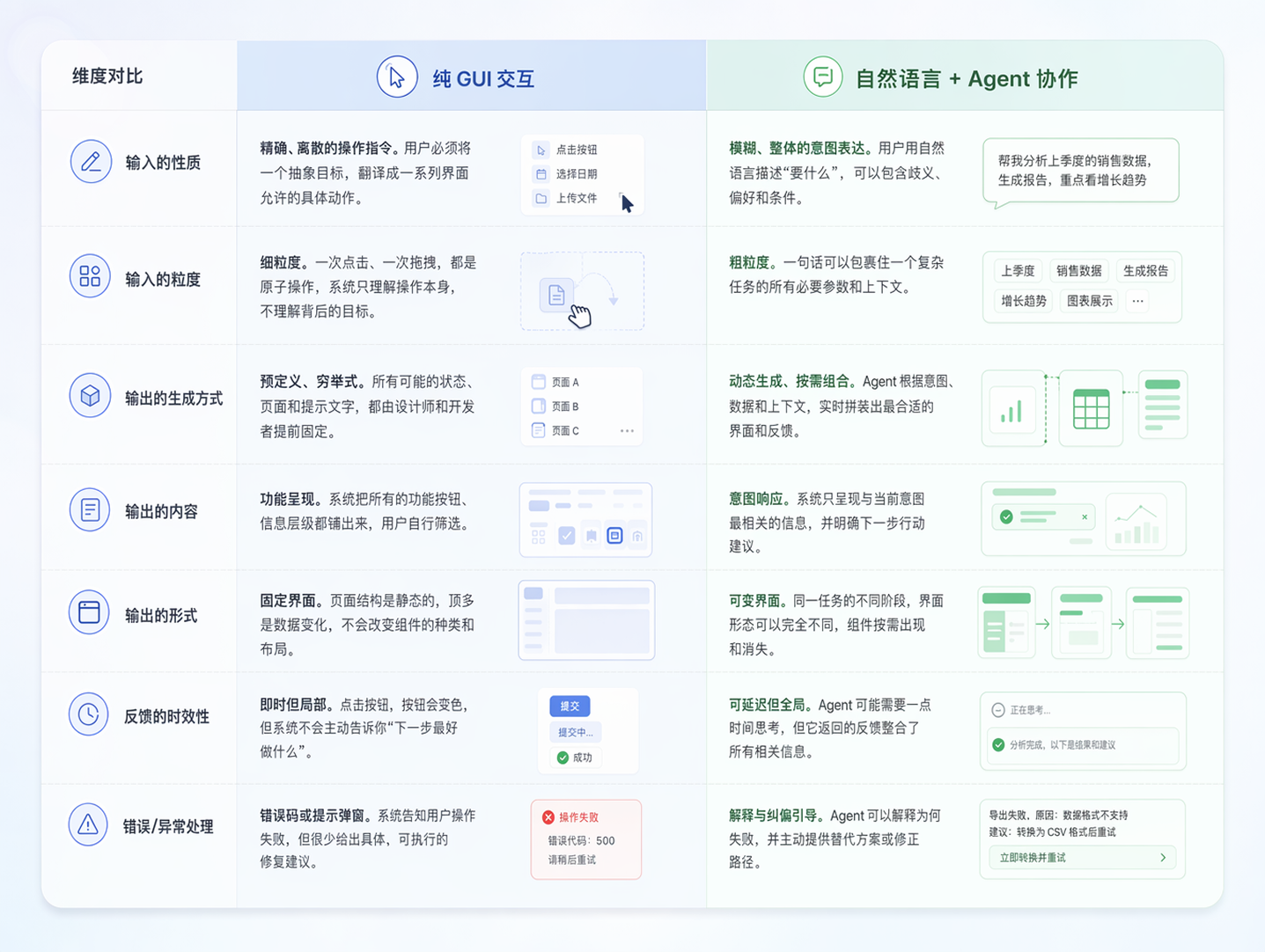1265x952 pixels.
Task: Click the window icon for 输出的形式
Action: click(x=89, y=612)
